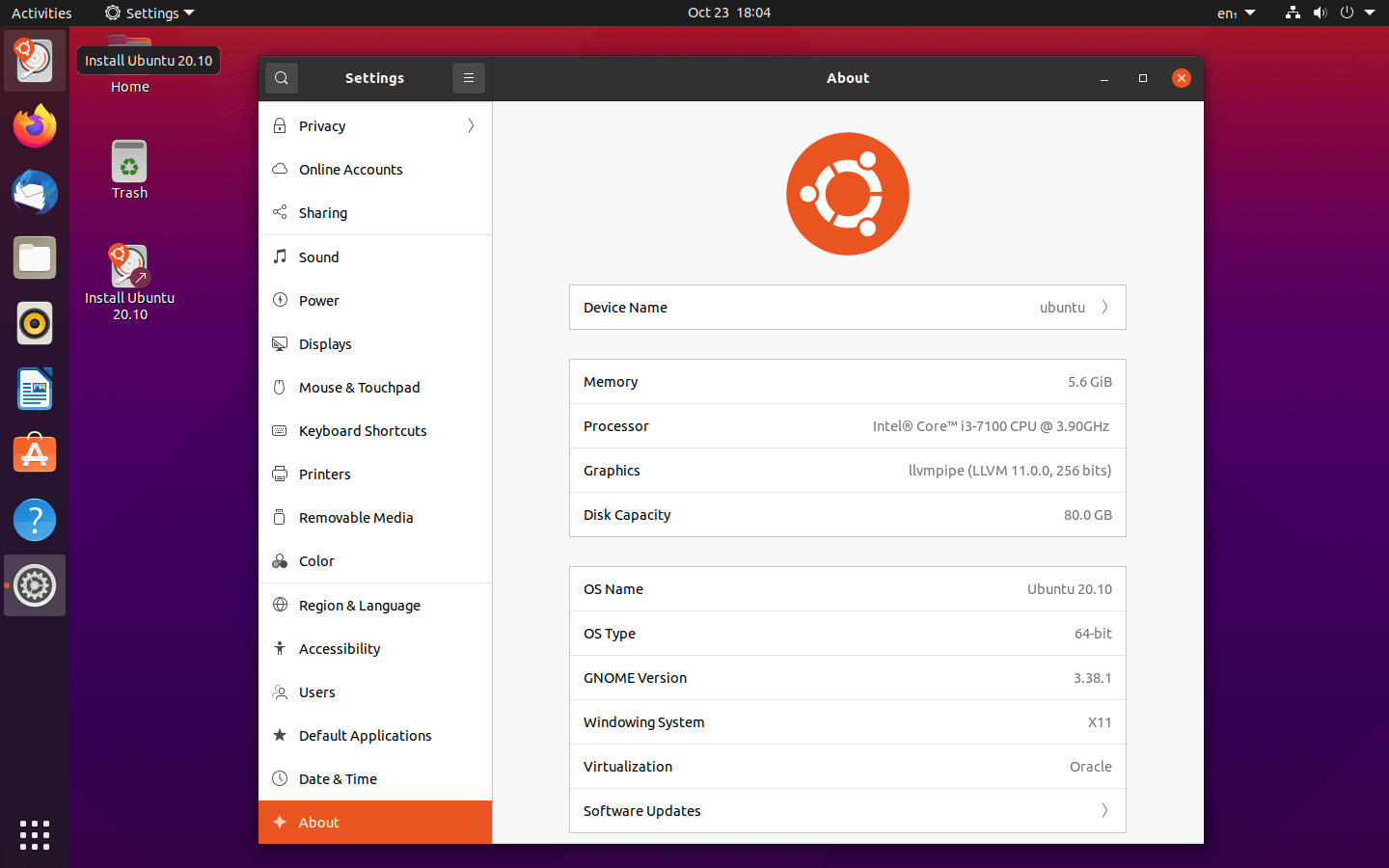Open the keyboard layout indicator menu

(x=1236, y=13)
